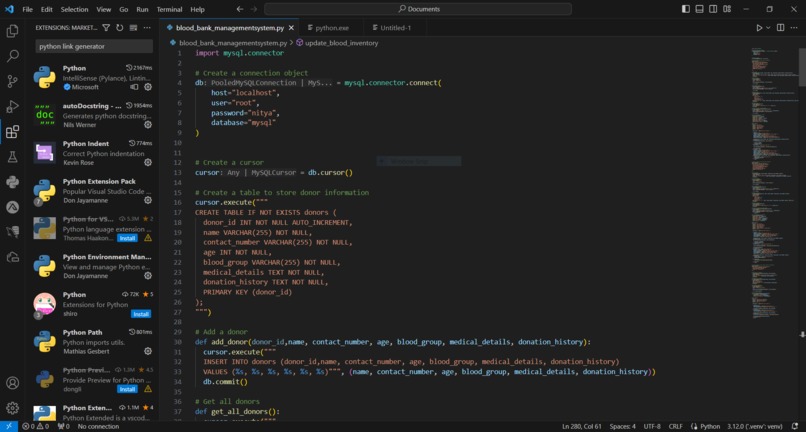The height and width of the screenshot is (432, 806).
Task: Open the Terminal menu
Action: click(x=169, y=9)
